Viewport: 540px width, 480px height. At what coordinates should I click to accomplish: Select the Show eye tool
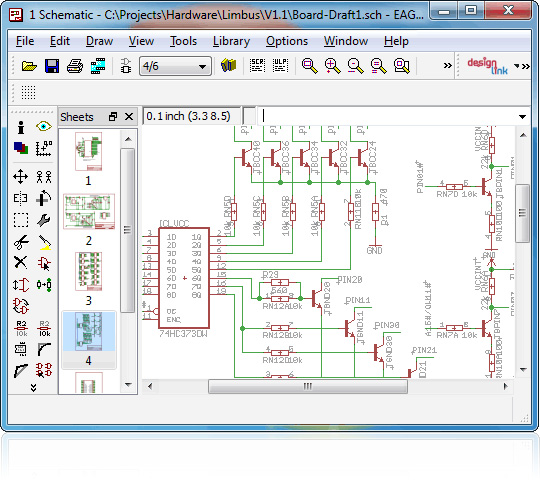[x=44, y=126]
